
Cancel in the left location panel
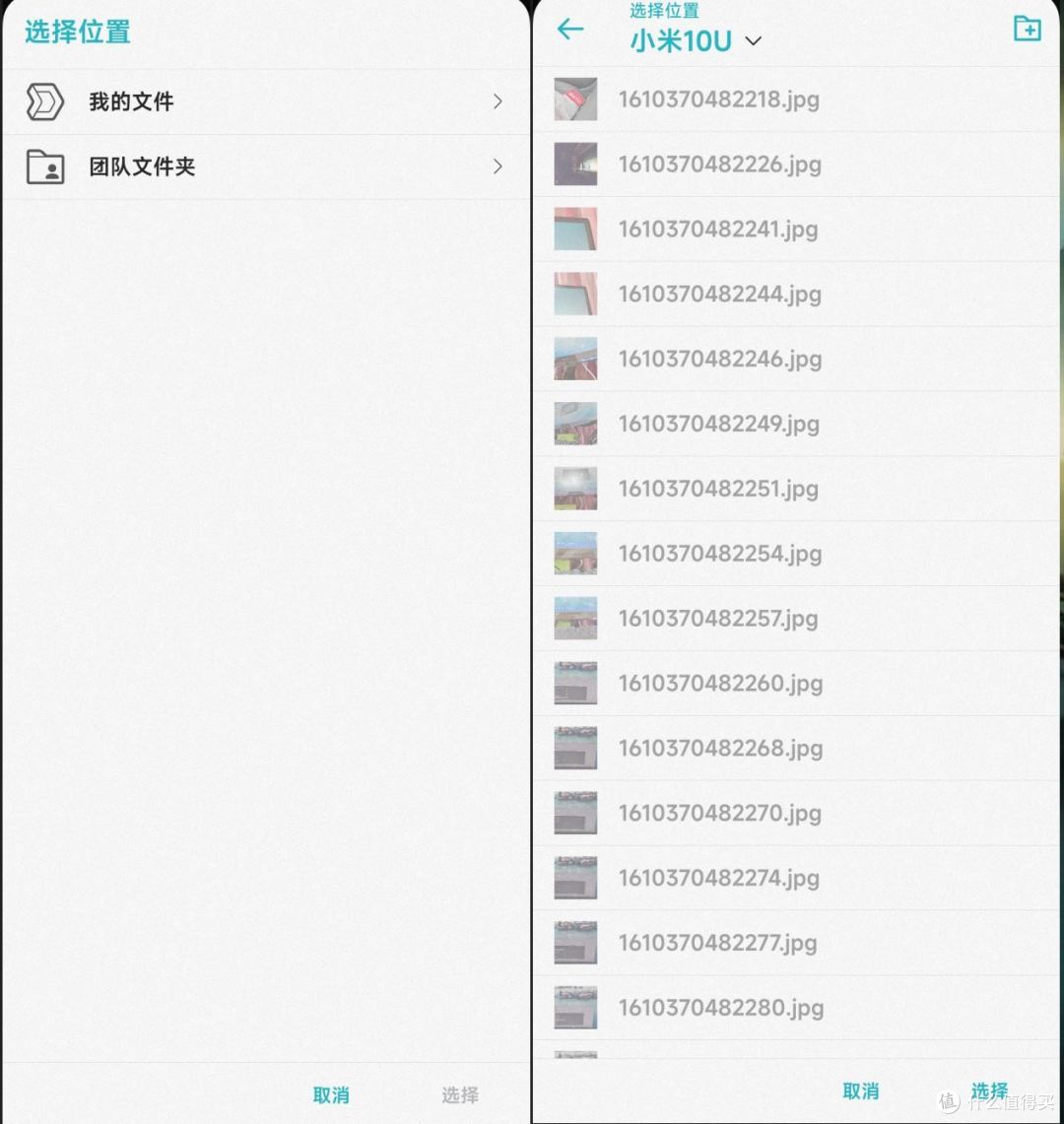coord(331,1094)
